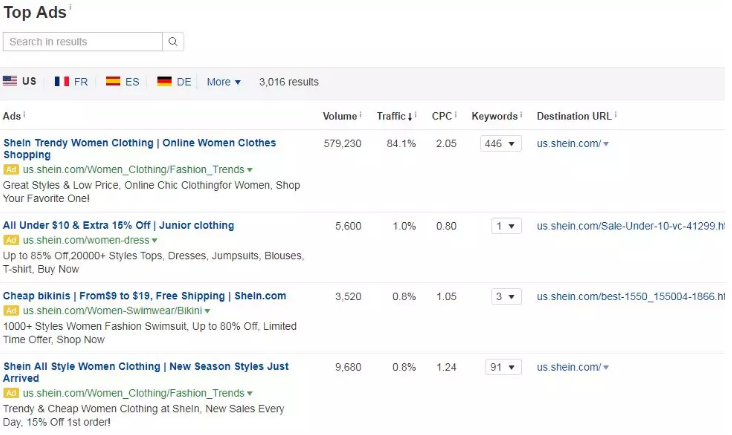Select the US flag country tab
Image resolution: width=732 pixels, height=435 pixels.
20,81
